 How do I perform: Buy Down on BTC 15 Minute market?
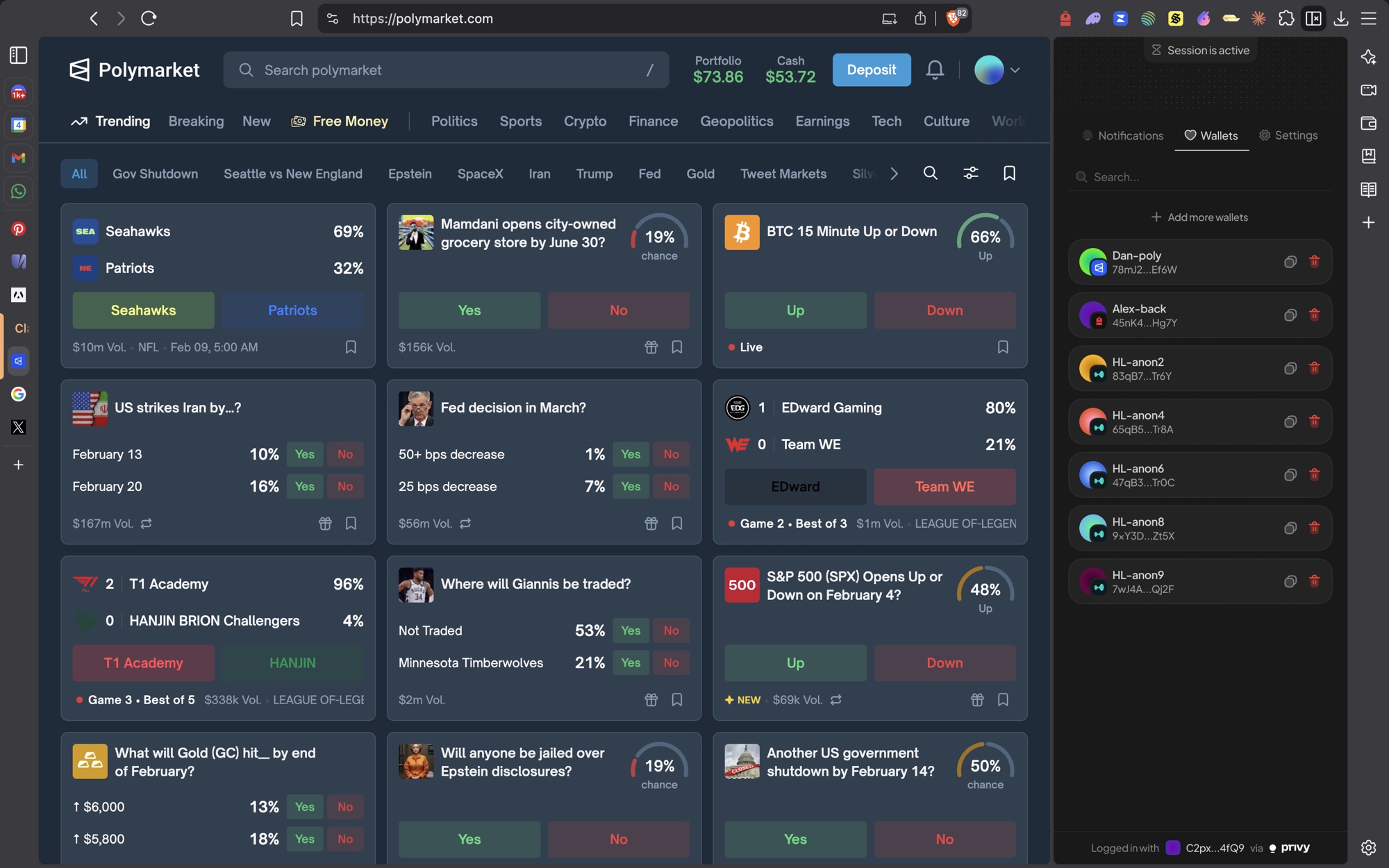[x=945, y=310]
